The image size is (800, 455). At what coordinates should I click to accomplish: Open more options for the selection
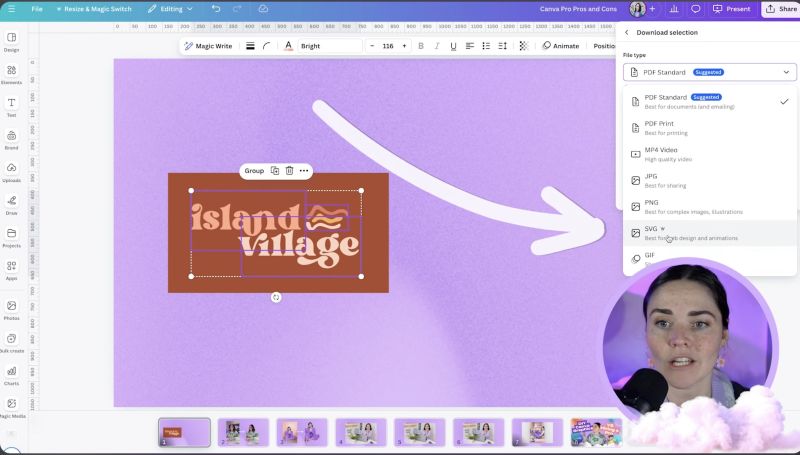304,170
